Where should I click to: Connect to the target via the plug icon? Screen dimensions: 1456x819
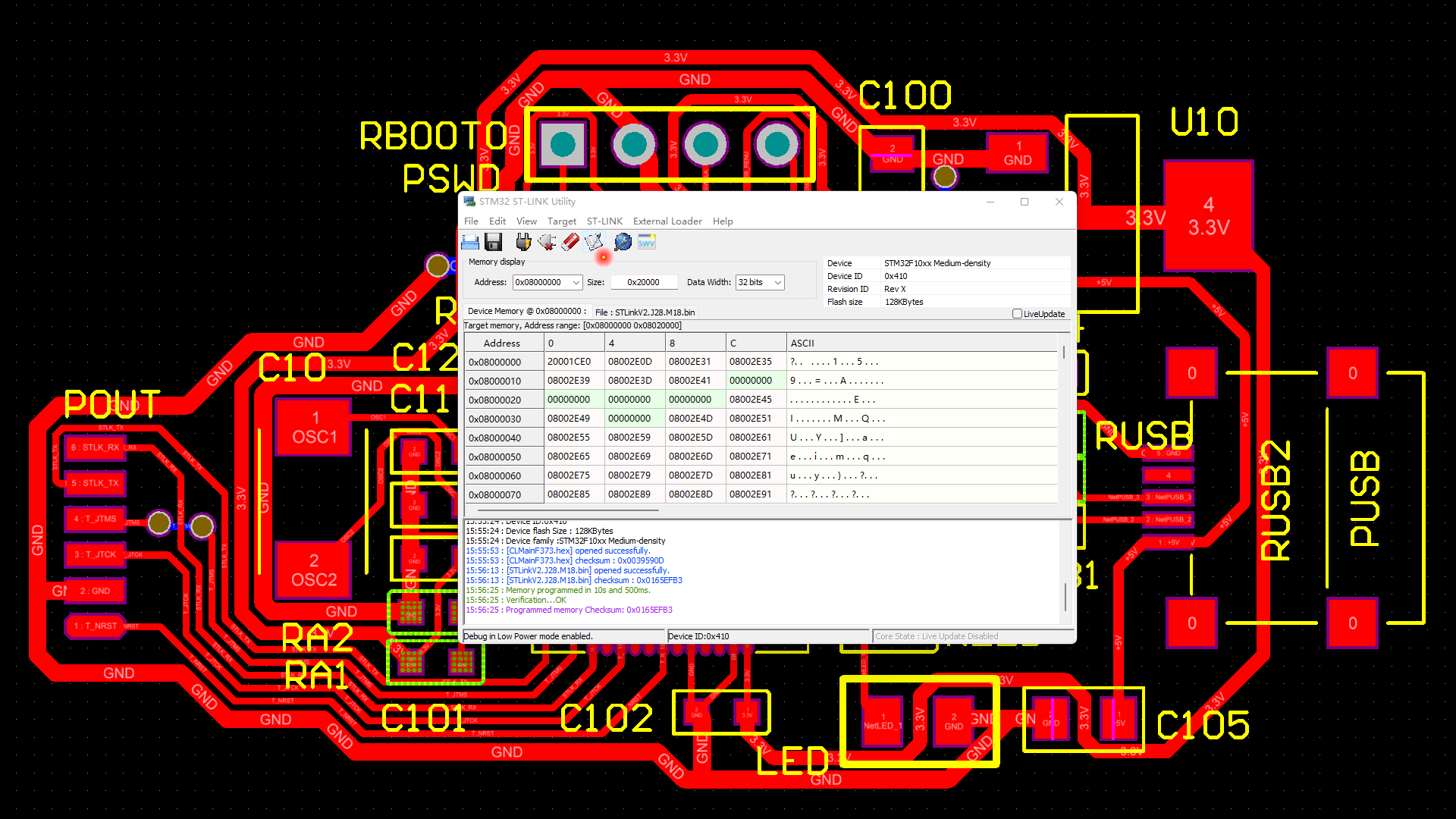(523, 241)
